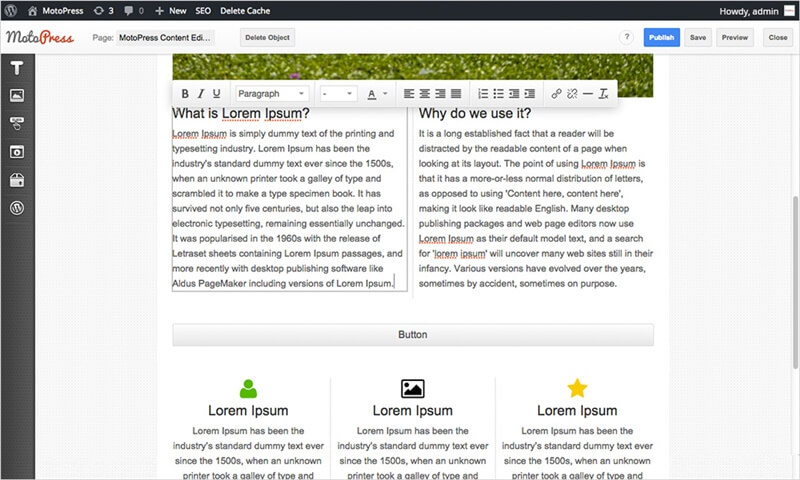800x480 pixels.
Task: Open the Button widgets group in sidebar
Action: tap(17, 123)
